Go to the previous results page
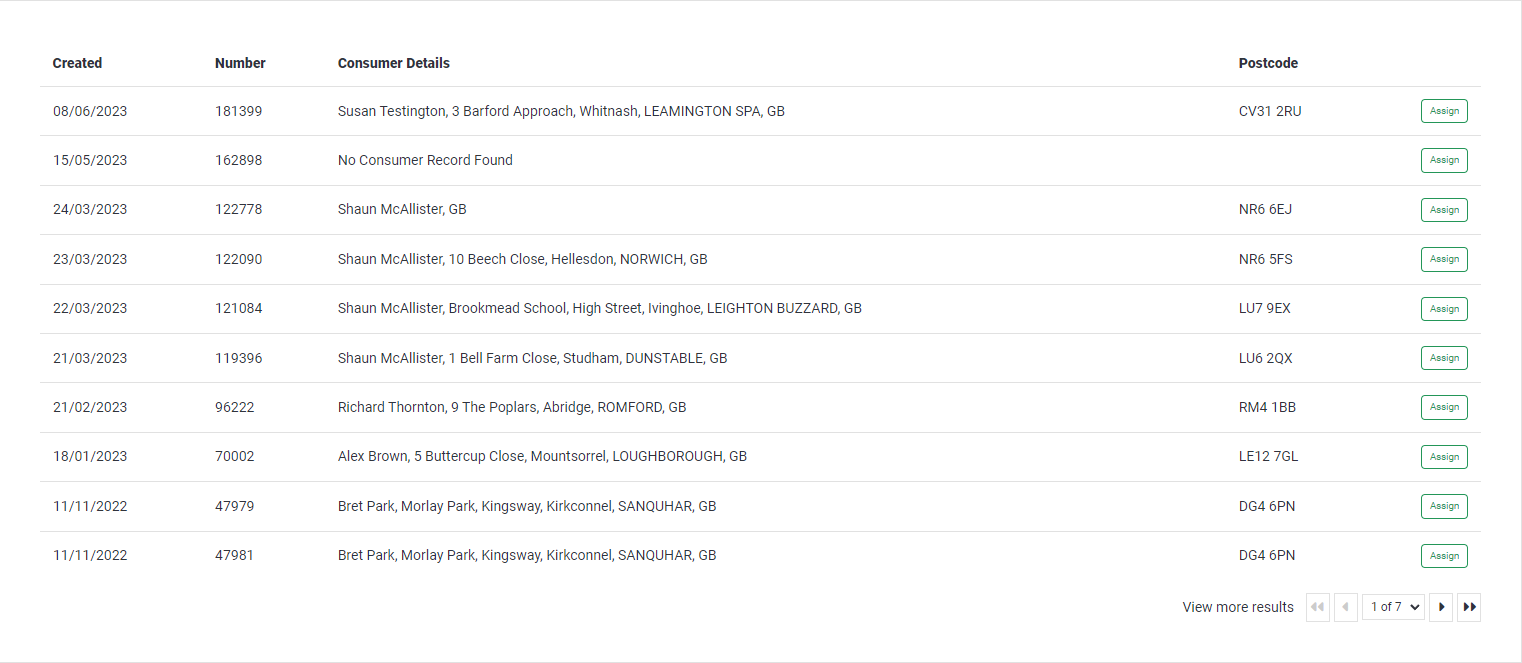1522x663 pixels. point(1346,607)
